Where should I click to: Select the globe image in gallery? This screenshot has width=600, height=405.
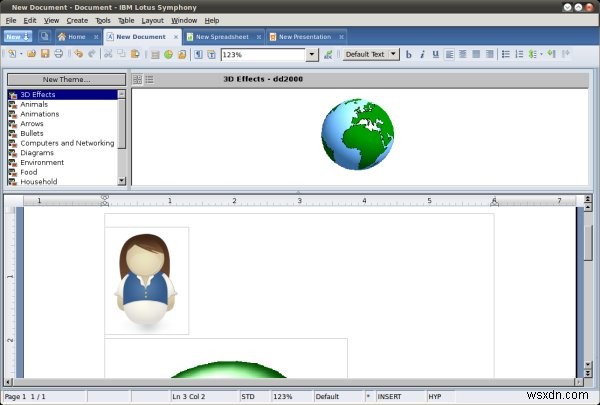pos(357,134)
